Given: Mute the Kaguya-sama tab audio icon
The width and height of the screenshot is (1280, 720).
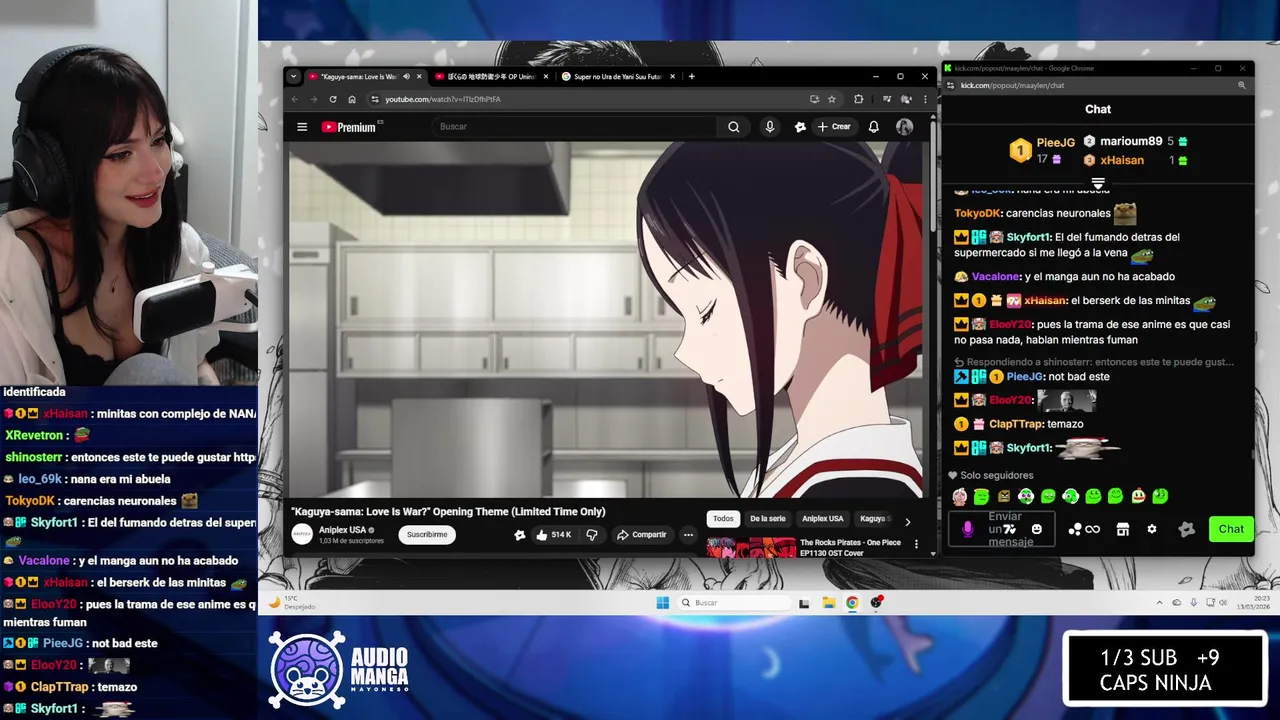Looking at the screenshot, I should coord(406,76).
